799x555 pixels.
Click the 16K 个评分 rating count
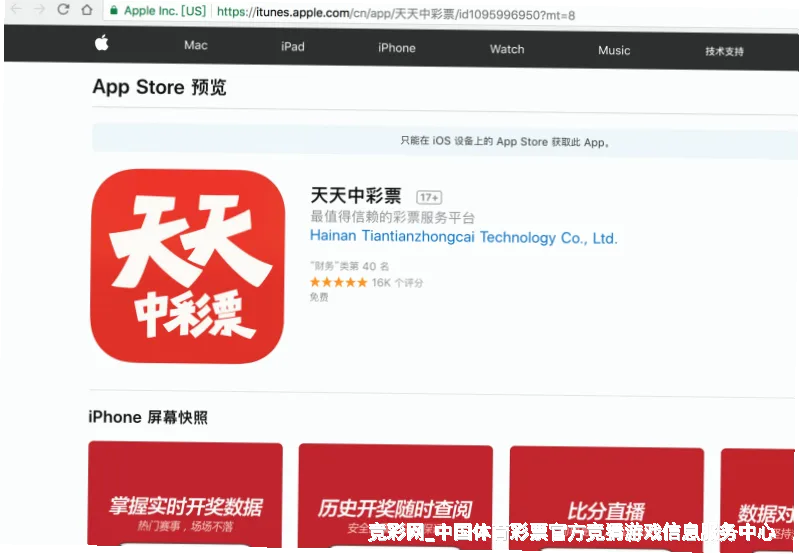(x=397, y=283)
